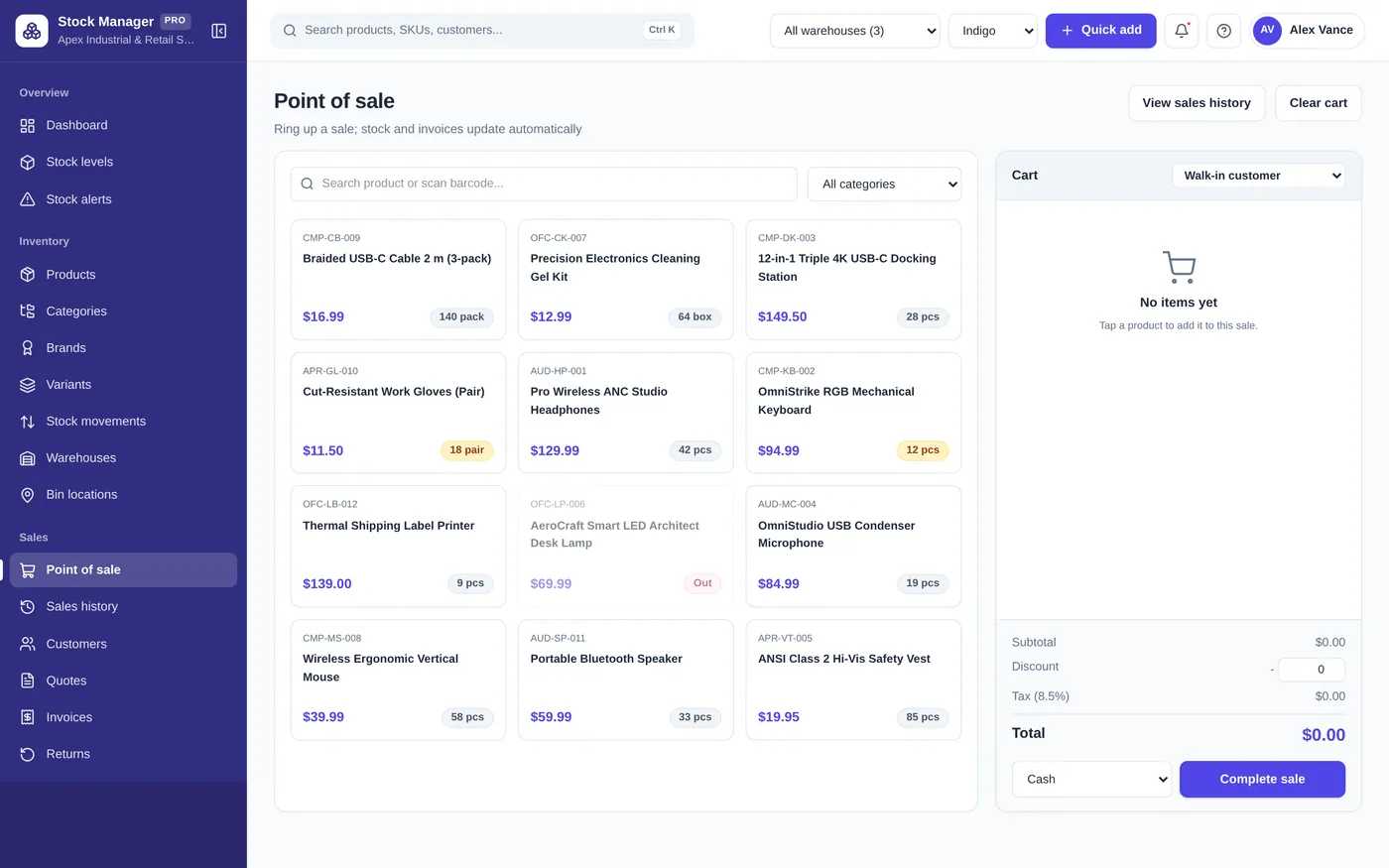Viewport: 1389px width, 868px height.
Task: Open the All categories filter dropdown
Action: tap(885, 185)
